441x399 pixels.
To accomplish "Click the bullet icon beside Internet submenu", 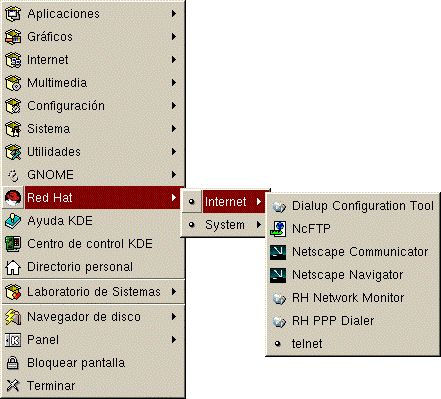I will click(191, 201).
